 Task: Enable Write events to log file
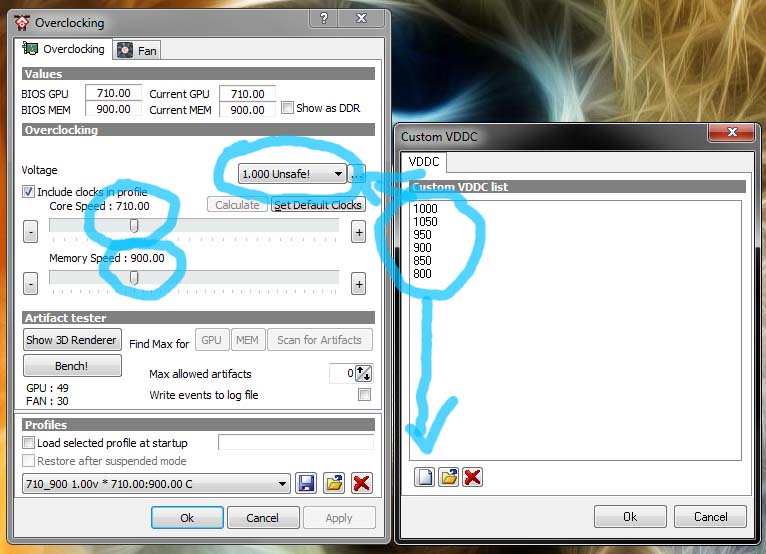click(x=364, y=394)
